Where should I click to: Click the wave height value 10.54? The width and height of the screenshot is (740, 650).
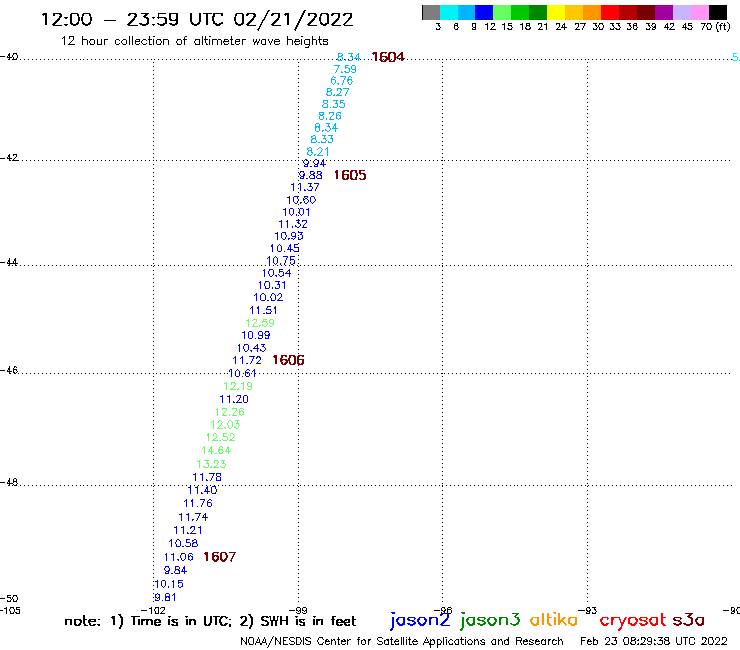pyautogui.click(x=277, y=273)
